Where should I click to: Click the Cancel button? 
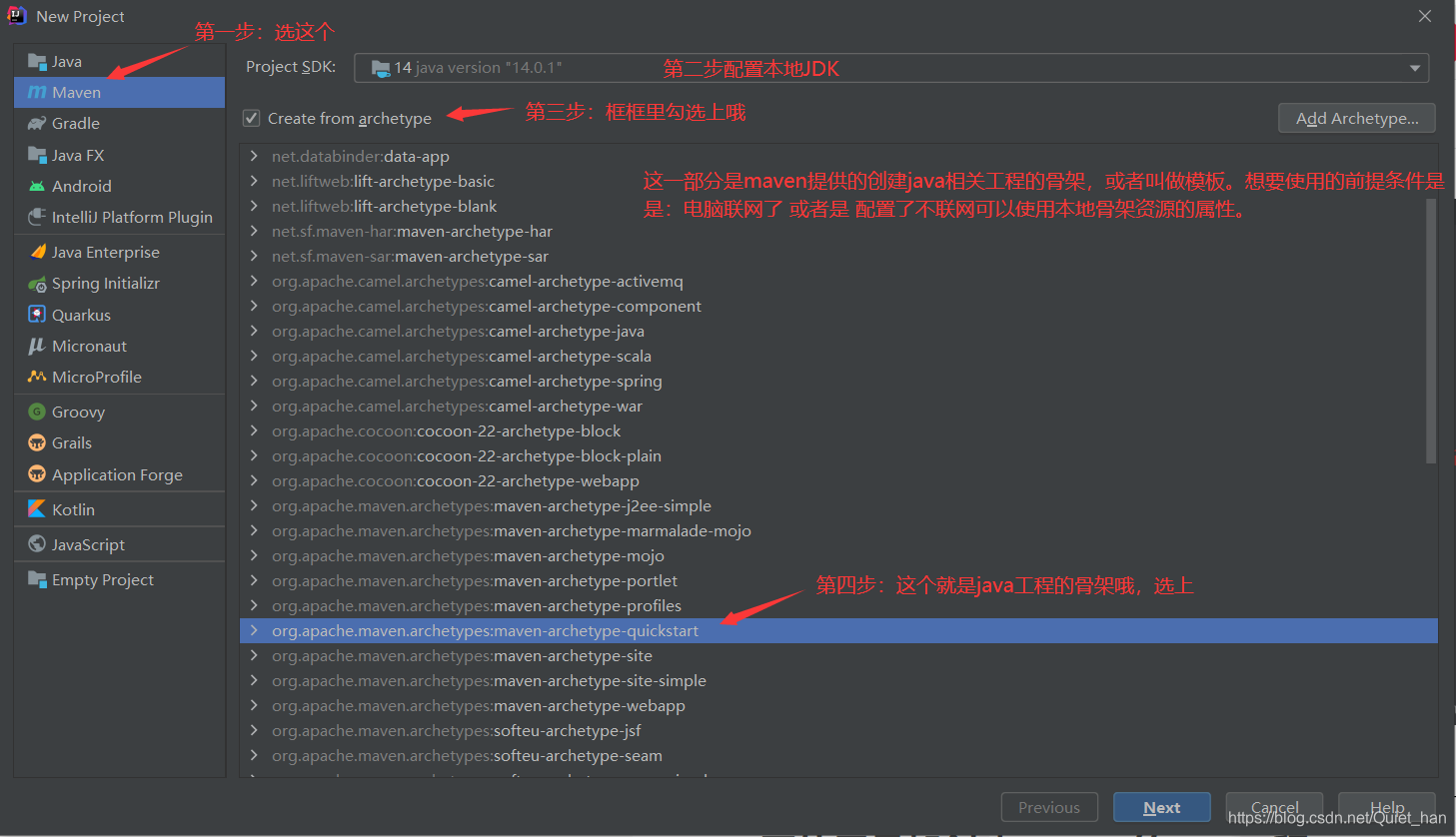point(1275,807)
